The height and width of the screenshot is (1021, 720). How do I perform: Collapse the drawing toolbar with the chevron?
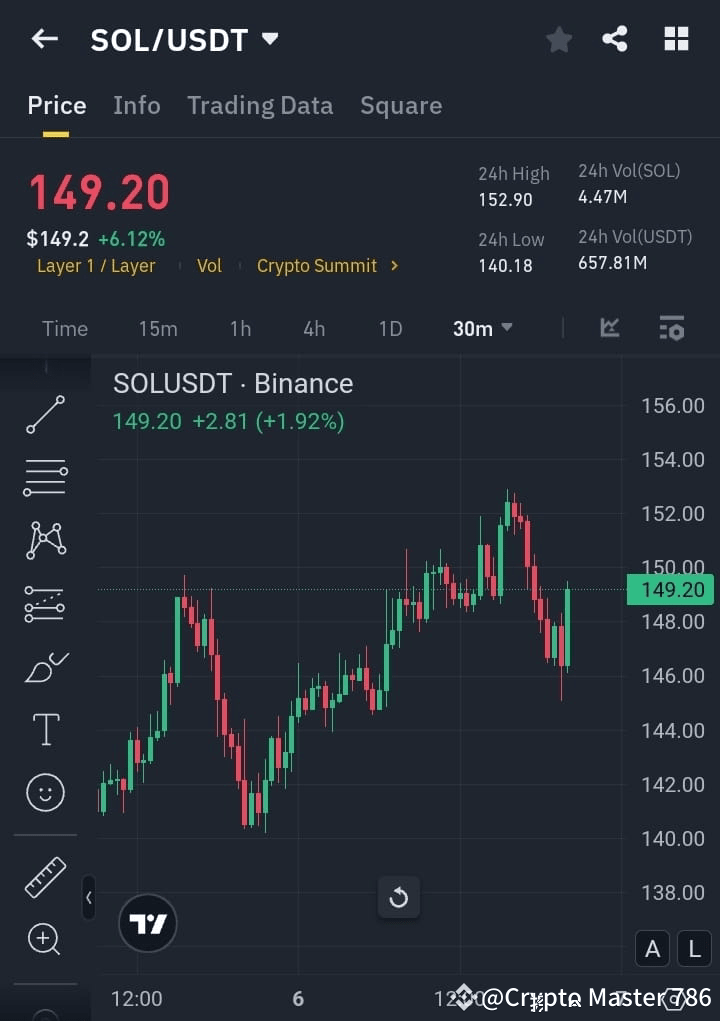88,898
